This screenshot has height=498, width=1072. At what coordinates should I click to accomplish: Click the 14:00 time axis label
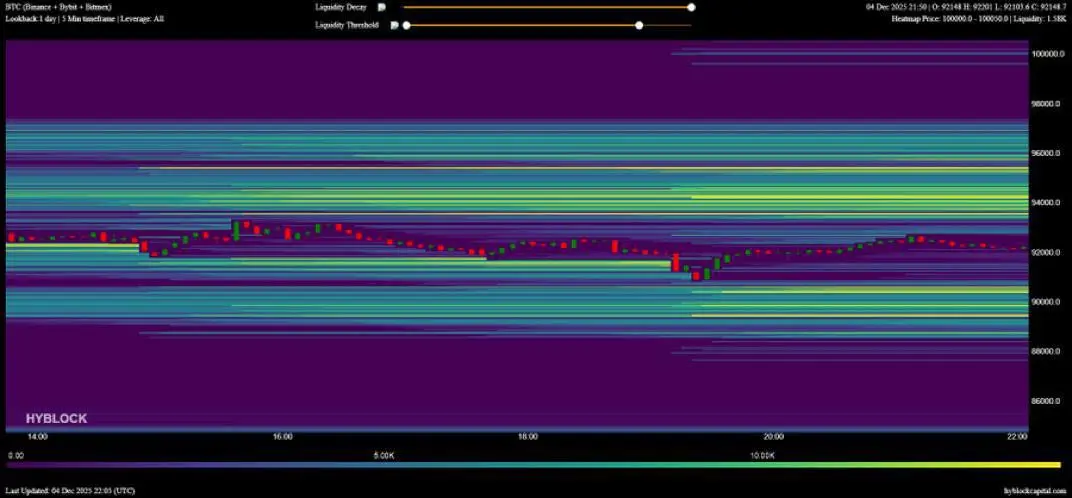(38, 437)
